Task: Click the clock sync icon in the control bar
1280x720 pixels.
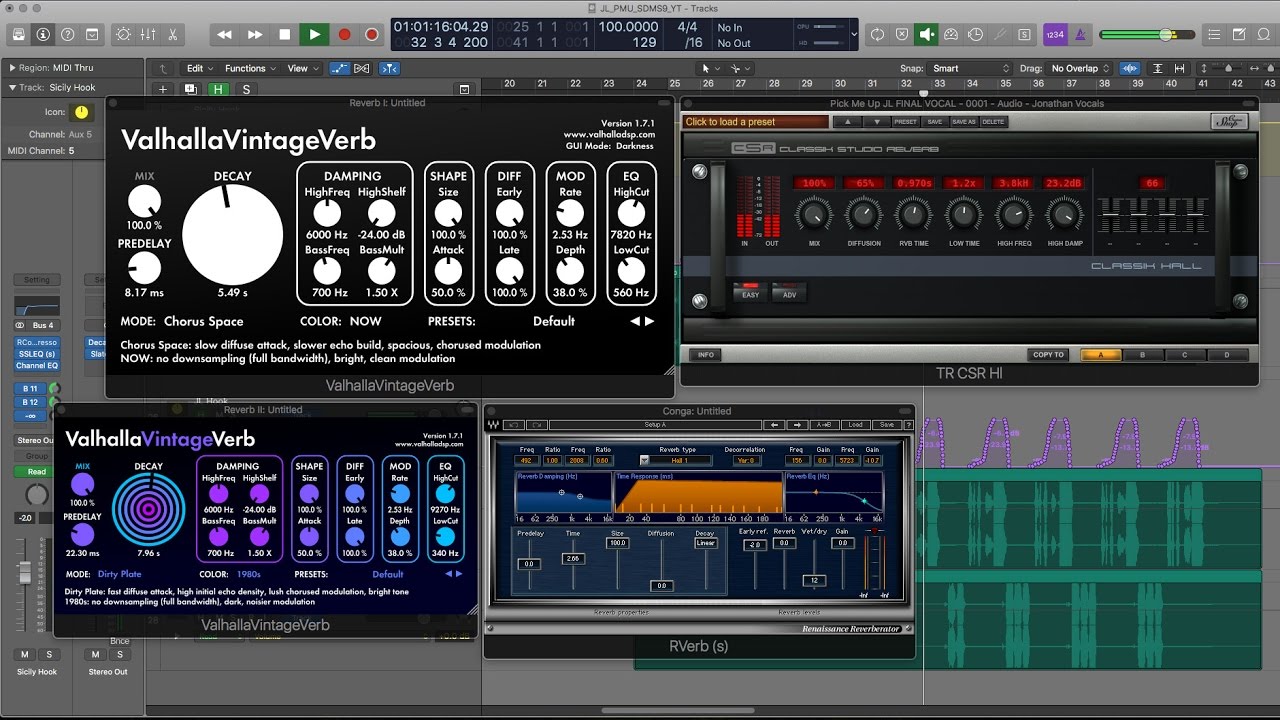Action: 975,34
